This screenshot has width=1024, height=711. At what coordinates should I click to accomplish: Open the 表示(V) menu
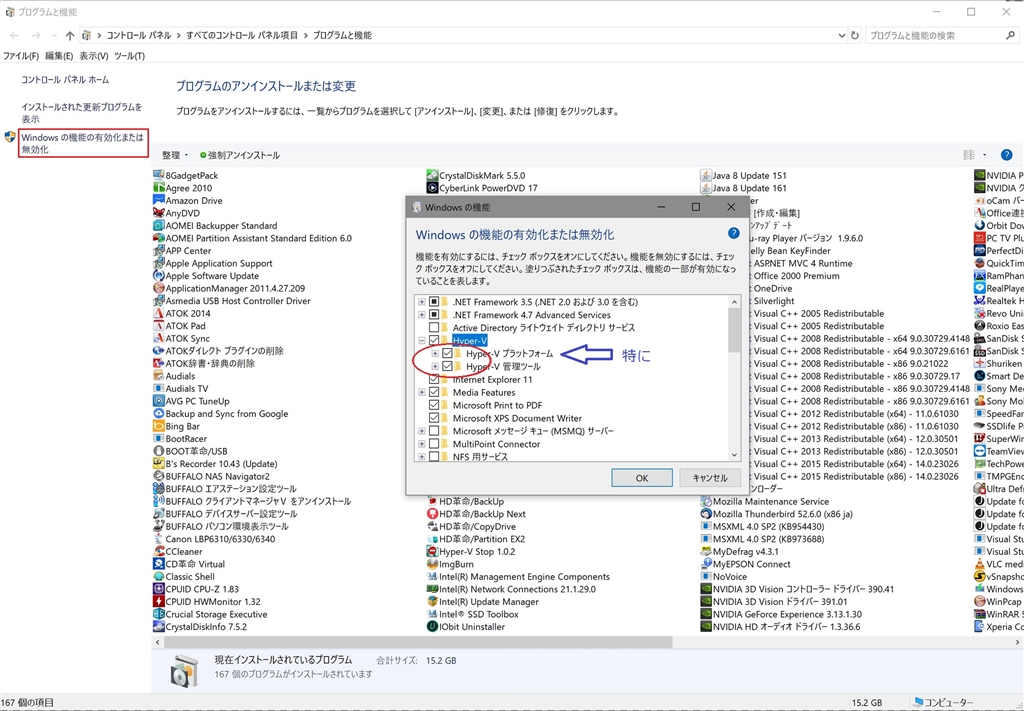pos(94,56)
